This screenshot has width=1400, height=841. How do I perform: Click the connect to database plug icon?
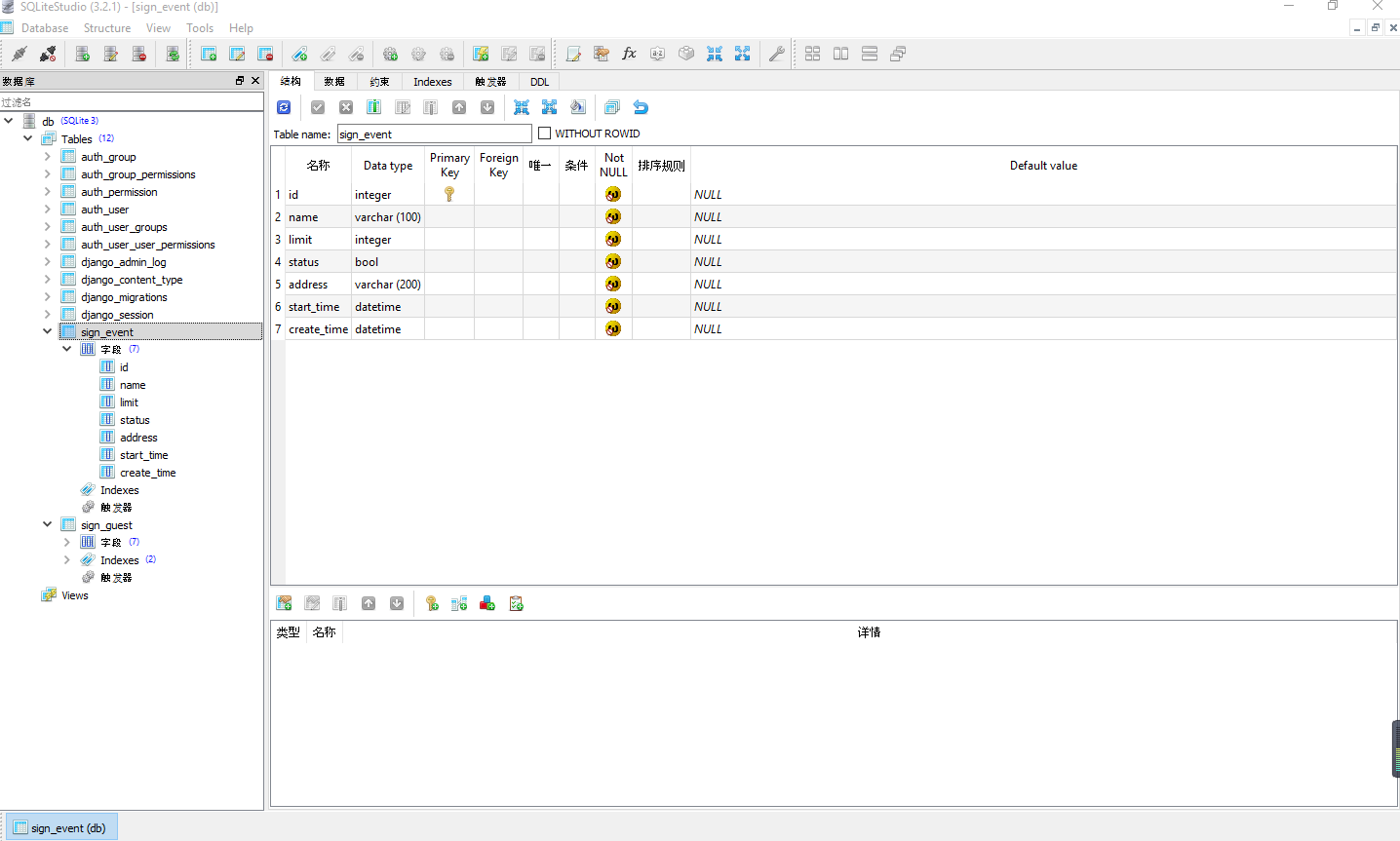pos(19,54)
